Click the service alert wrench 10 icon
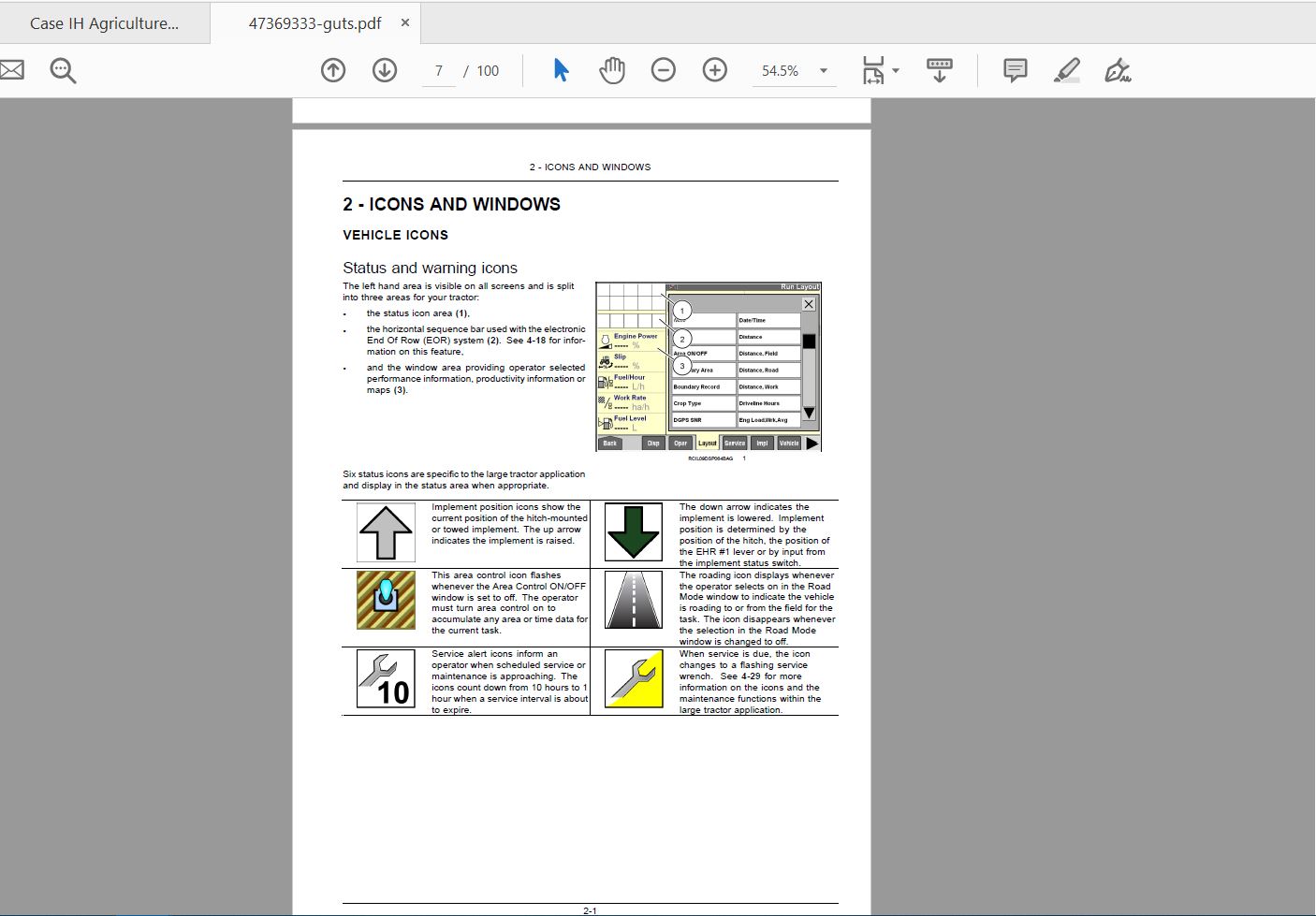This screenshot has width=1316, height=916. 386,678
